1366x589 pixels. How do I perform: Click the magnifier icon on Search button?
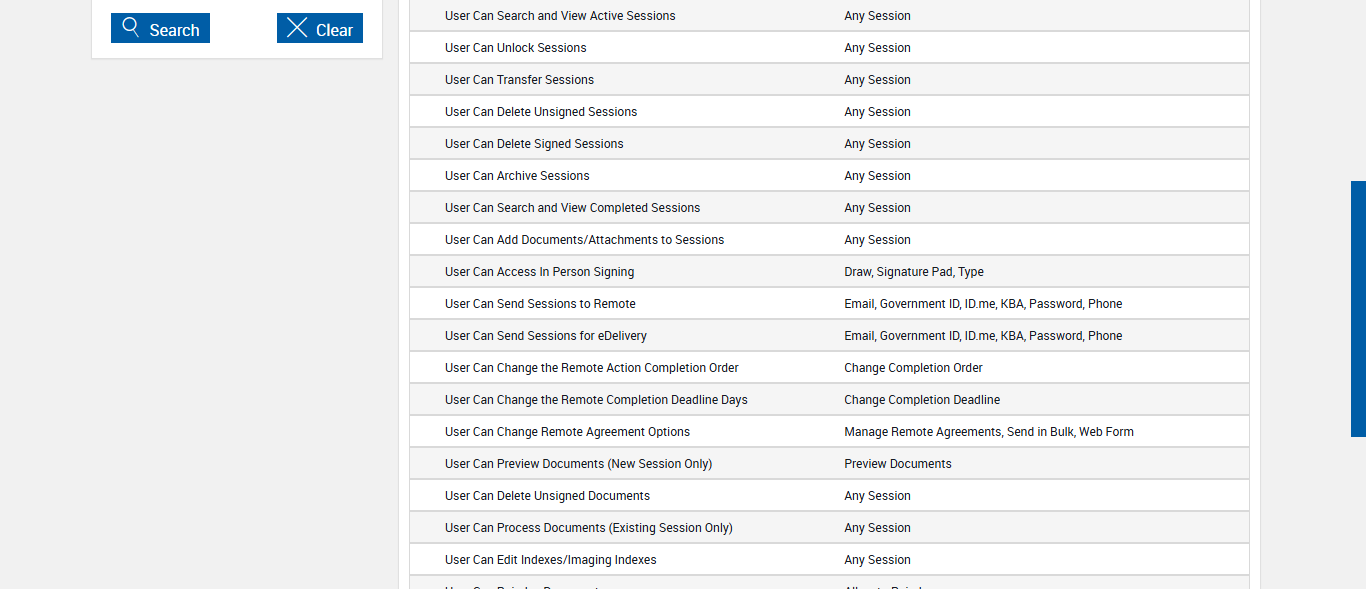pos(131,28)
